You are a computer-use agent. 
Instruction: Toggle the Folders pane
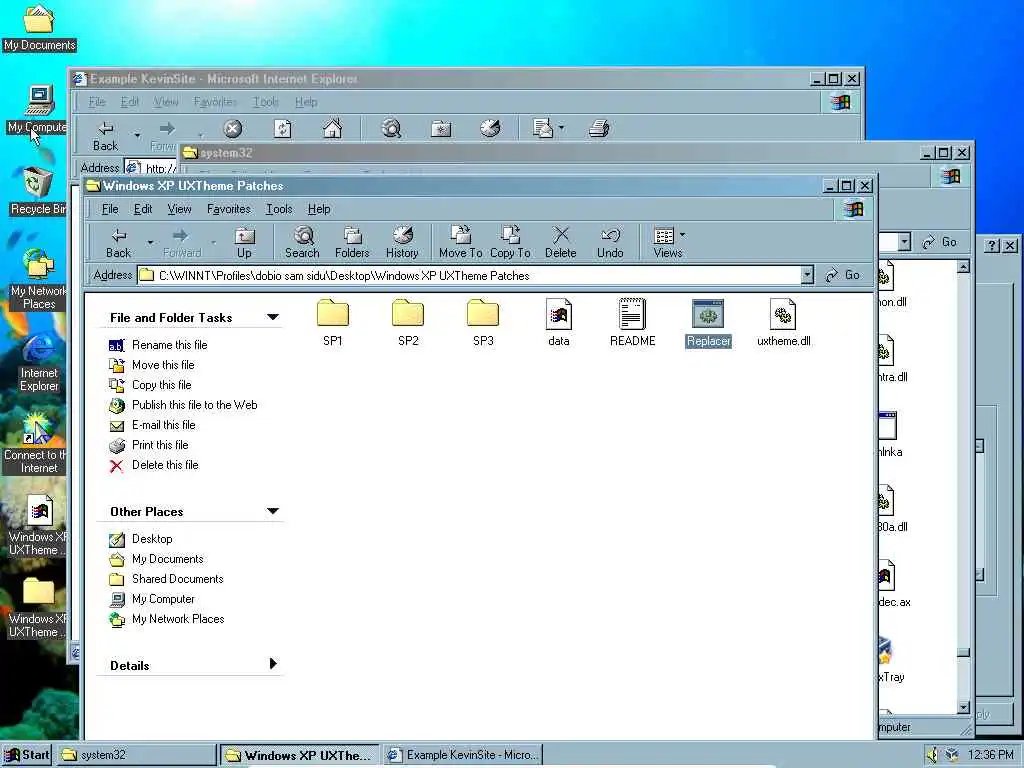click(x=352, y=243)
